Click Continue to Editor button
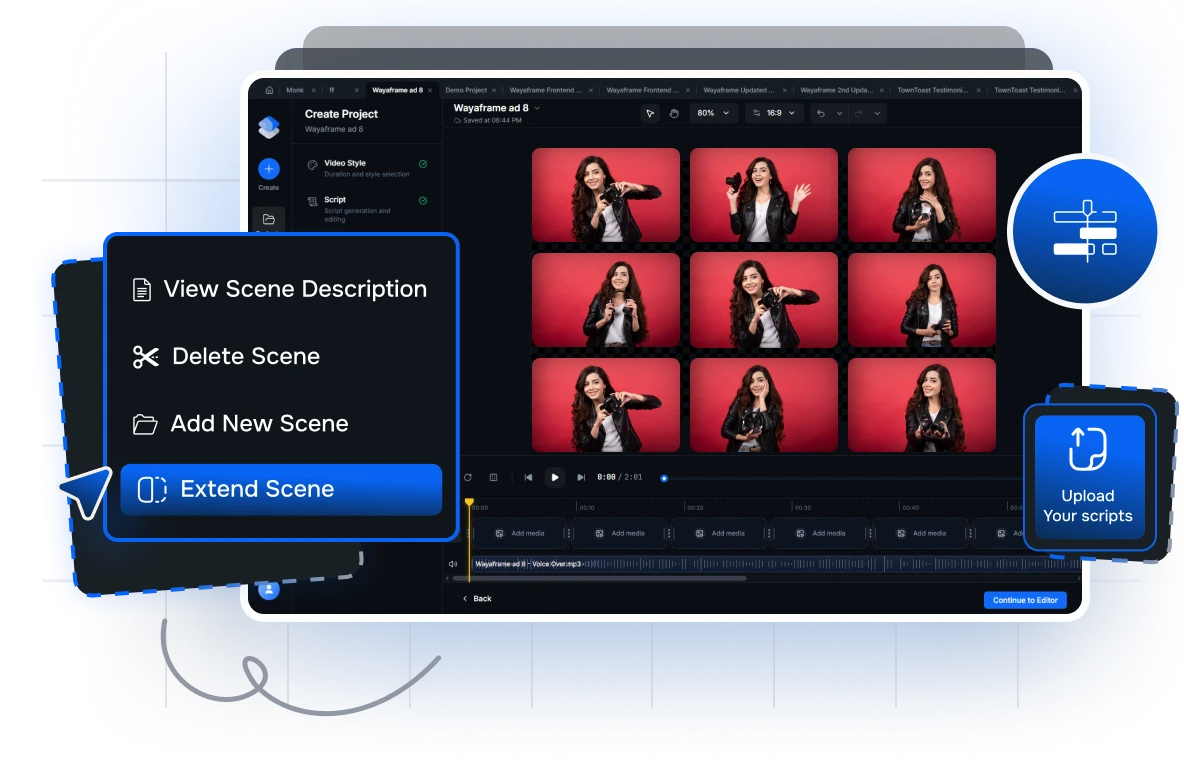The image size is (1184, 760). tap(1024, 600)
